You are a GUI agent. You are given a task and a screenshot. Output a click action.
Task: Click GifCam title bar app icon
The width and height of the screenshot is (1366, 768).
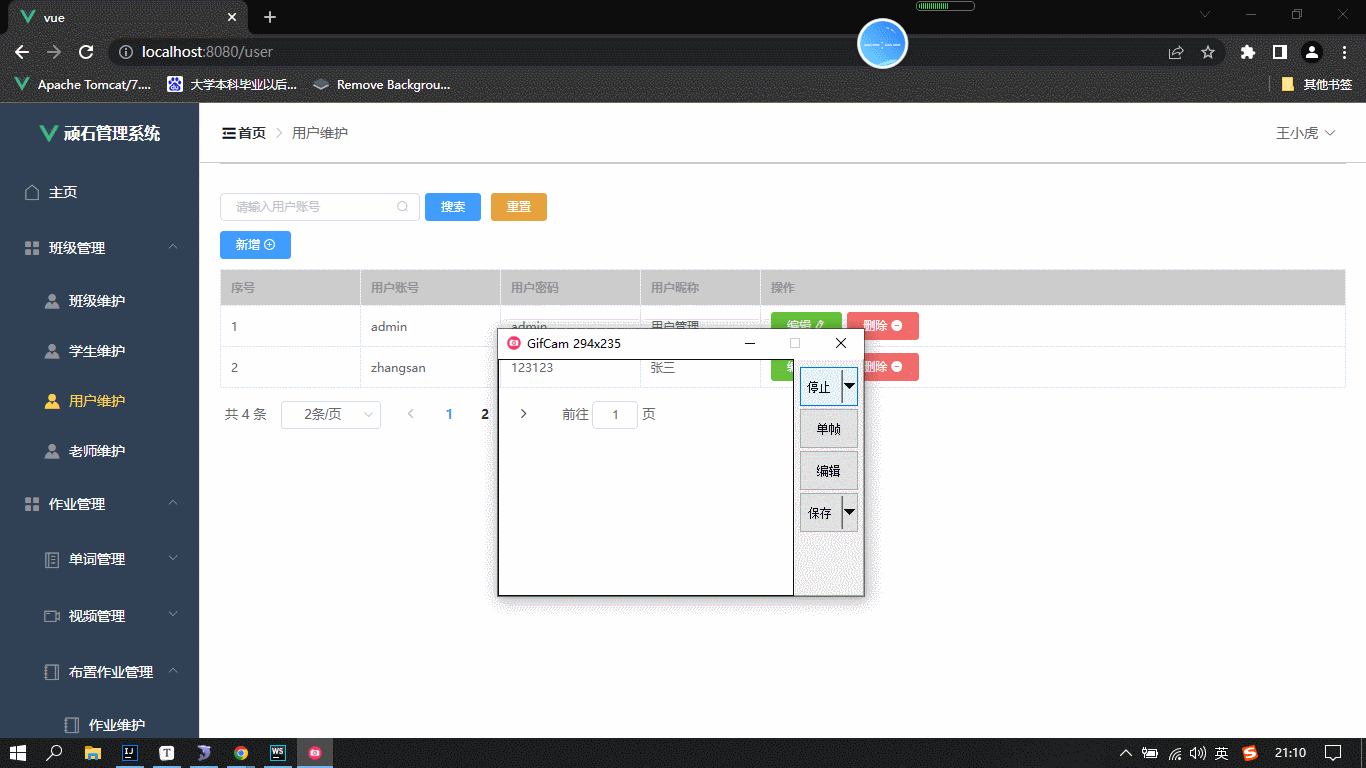[514, 343]
